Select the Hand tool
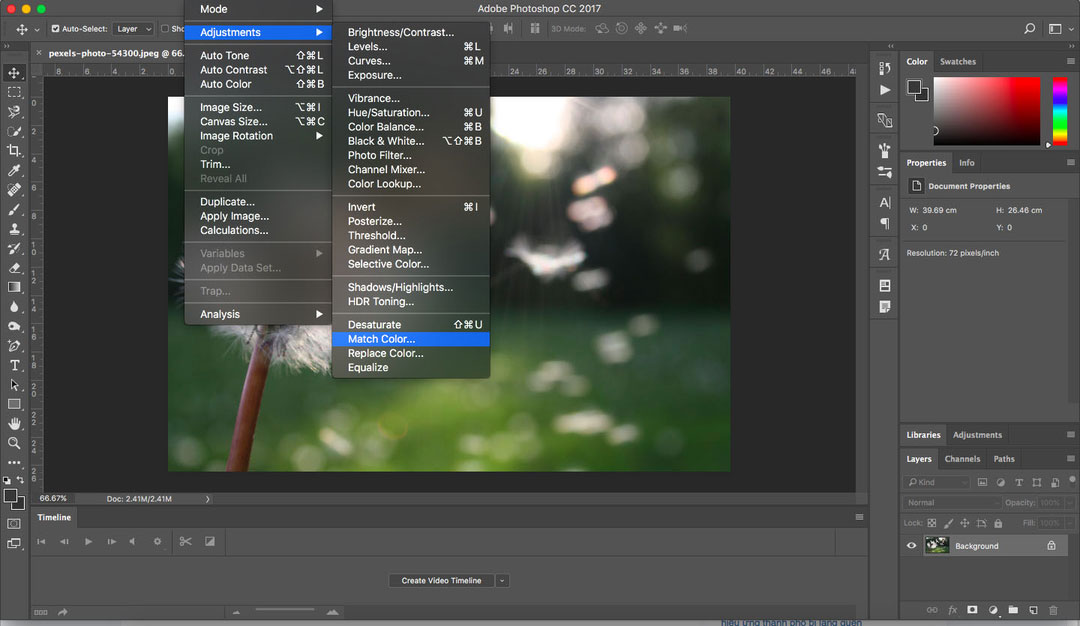Image resolution: width=1080 pixels, height=626 pixels. pos(14,423)
